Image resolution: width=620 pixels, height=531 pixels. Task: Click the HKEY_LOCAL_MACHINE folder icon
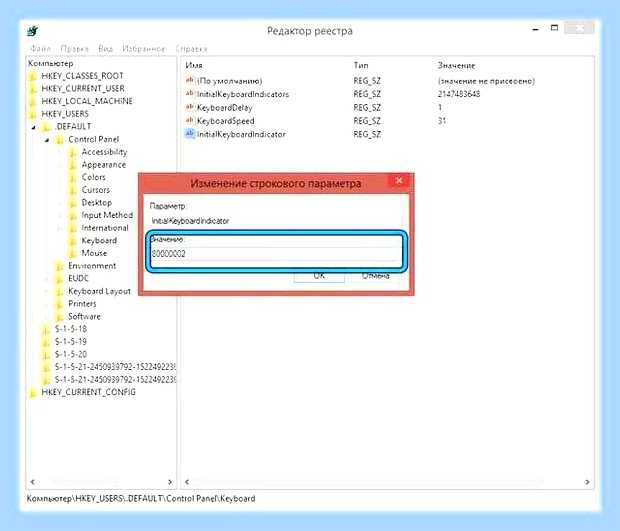tap(33, 102)
